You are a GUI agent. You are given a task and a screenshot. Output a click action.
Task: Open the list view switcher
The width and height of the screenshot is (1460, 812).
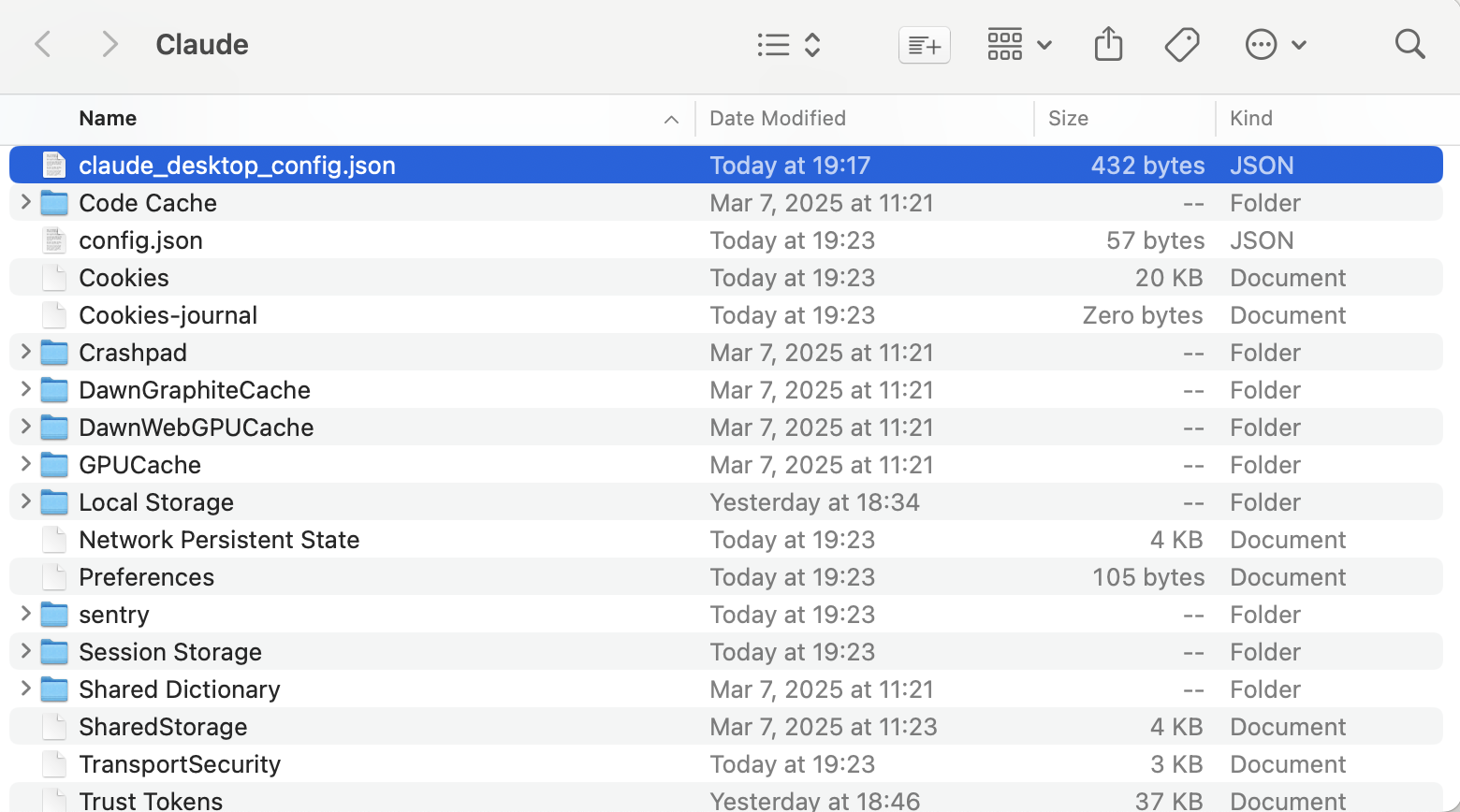point(789,45)
